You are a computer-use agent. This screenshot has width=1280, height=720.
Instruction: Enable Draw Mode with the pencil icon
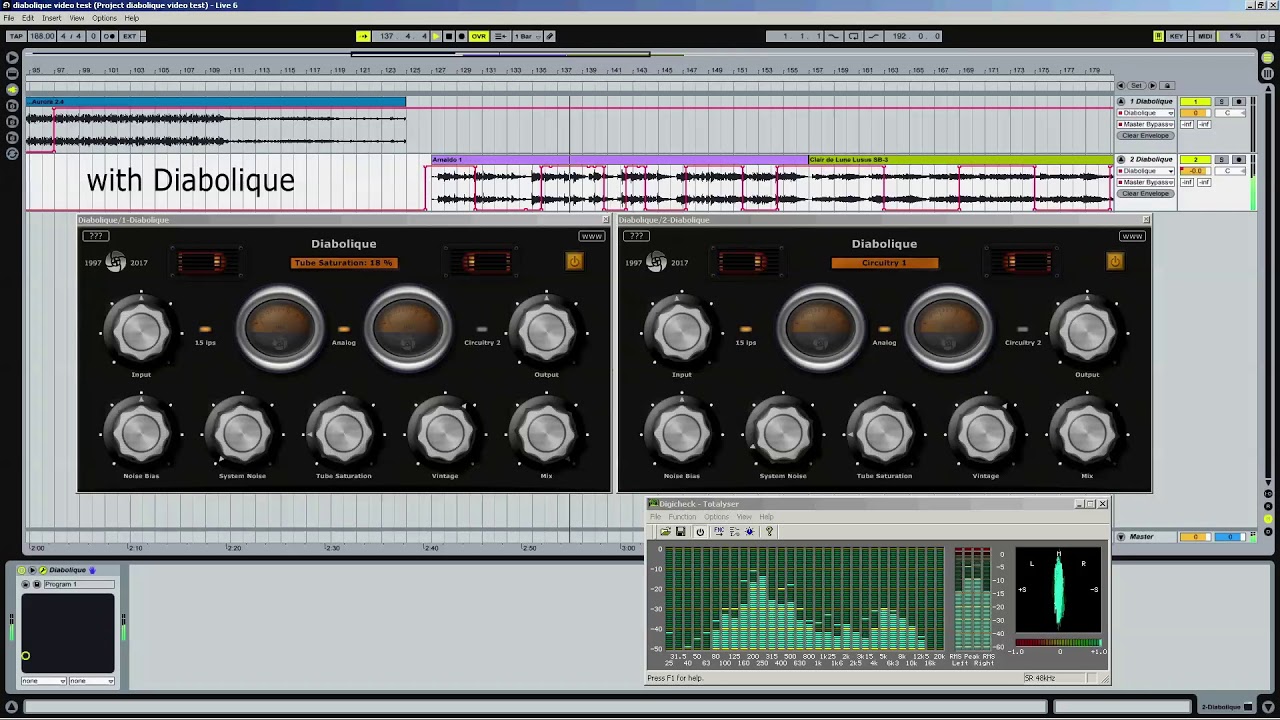(x=549, y=36)
